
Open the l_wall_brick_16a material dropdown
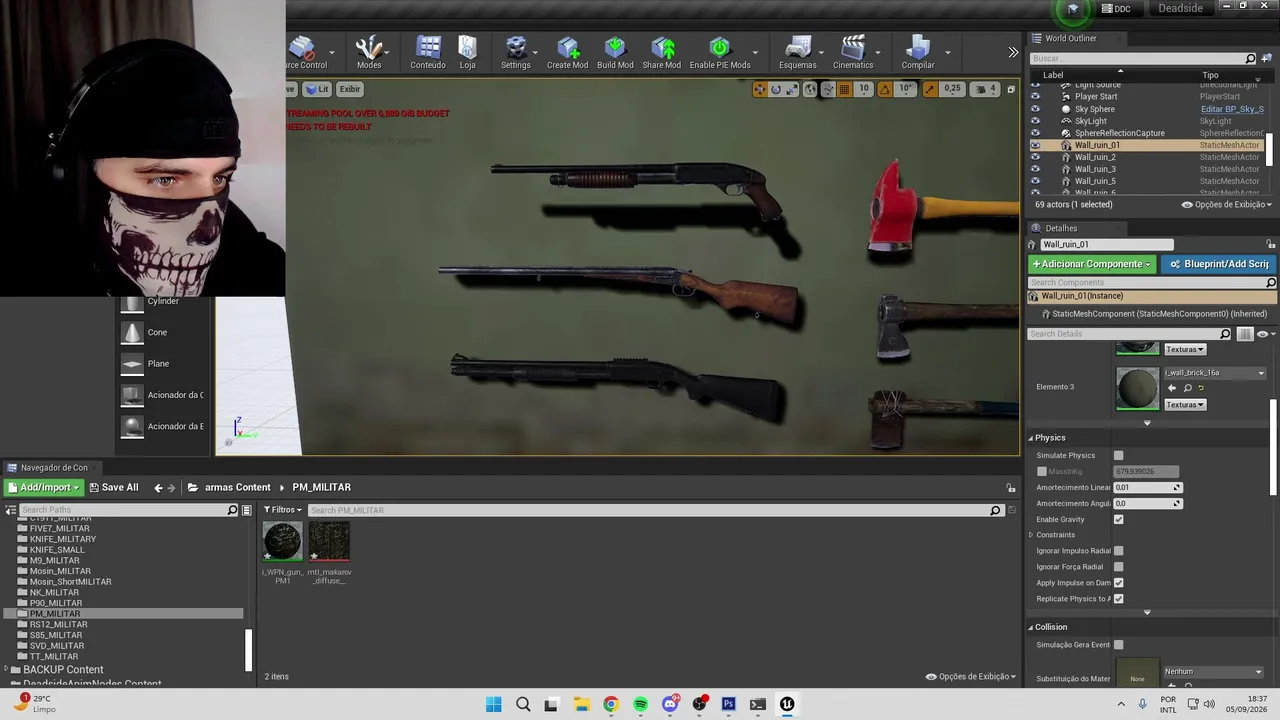(1215, 373)
